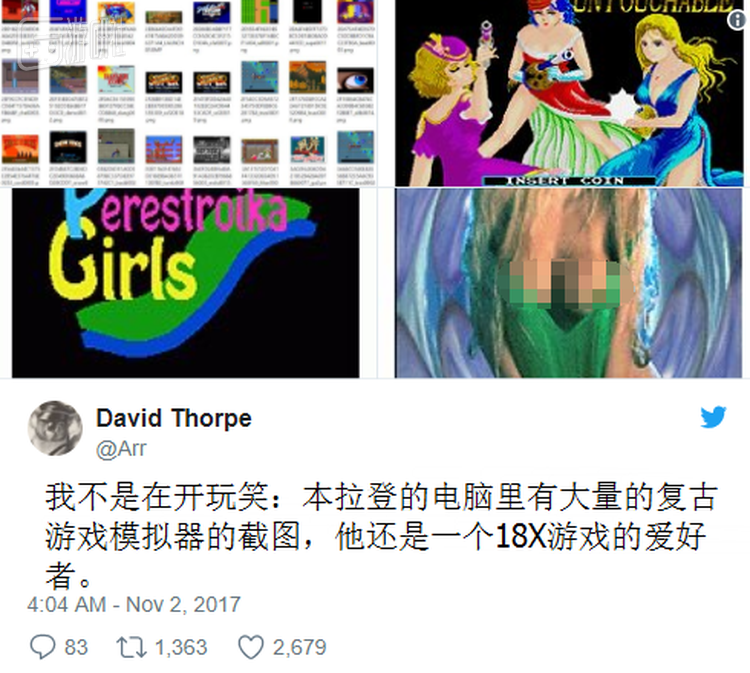Click the 1,363 retweets count
This screenshot has width=750, height=673.
tap(181, 648)
